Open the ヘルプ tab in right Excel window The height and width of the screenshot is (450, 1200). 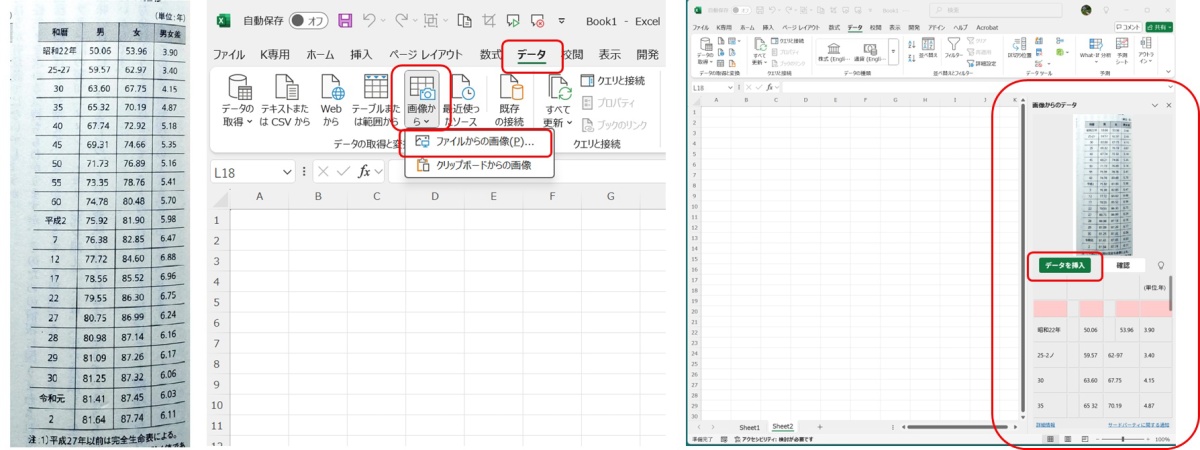tap(960, 28)
